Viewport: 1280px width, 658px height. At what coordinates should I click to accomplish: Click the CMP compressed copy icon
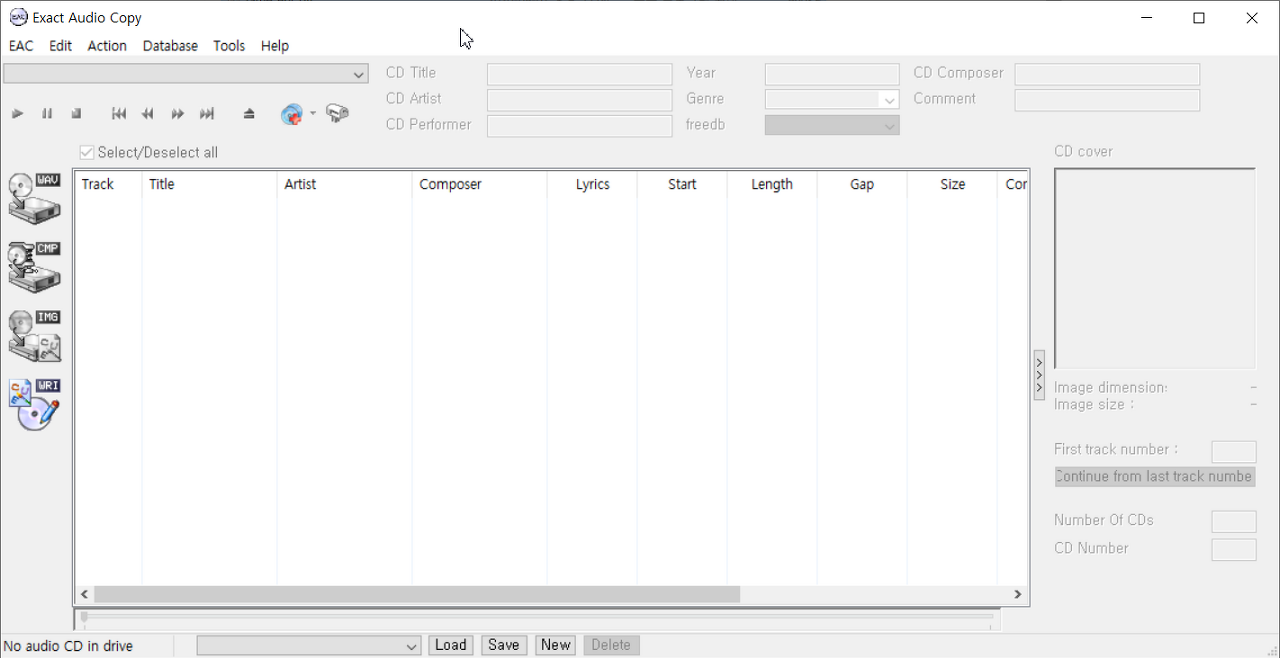click(x=35, y=267)
